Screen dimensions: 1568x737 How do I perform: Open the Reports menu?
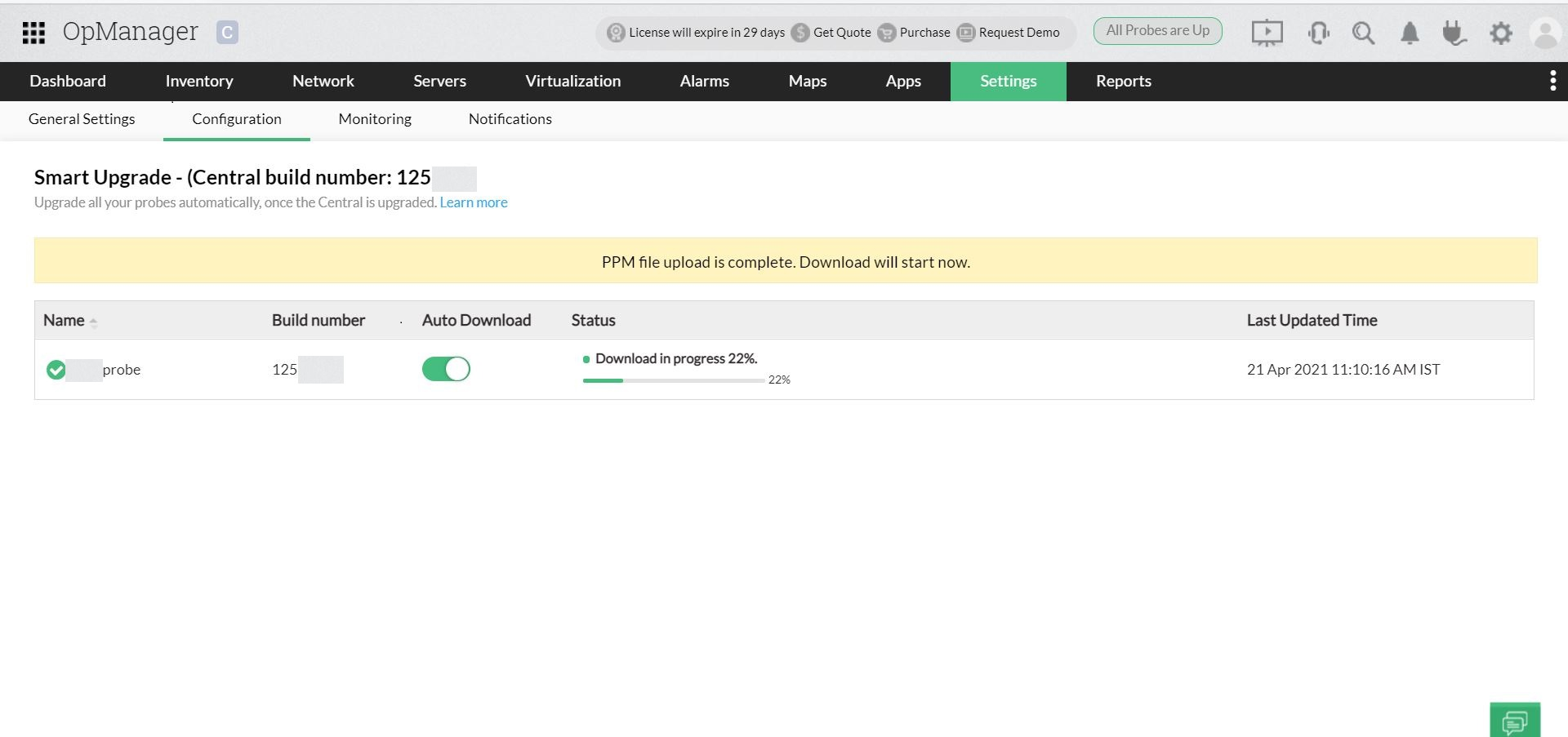tap(1123, 81)
